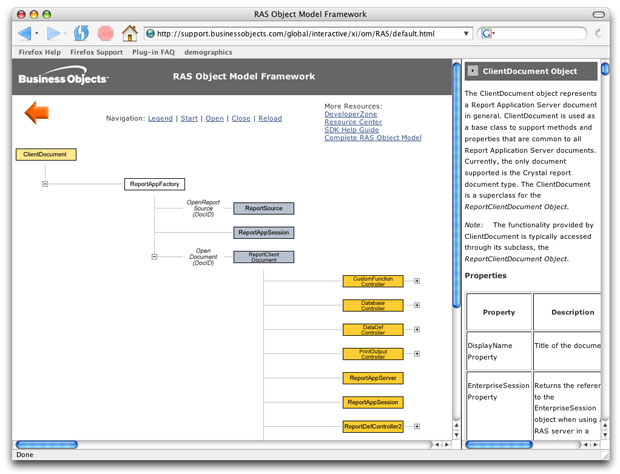The image size is (620, 474).
Task: Click the DisplayName Property table cell
Action: 499,351
